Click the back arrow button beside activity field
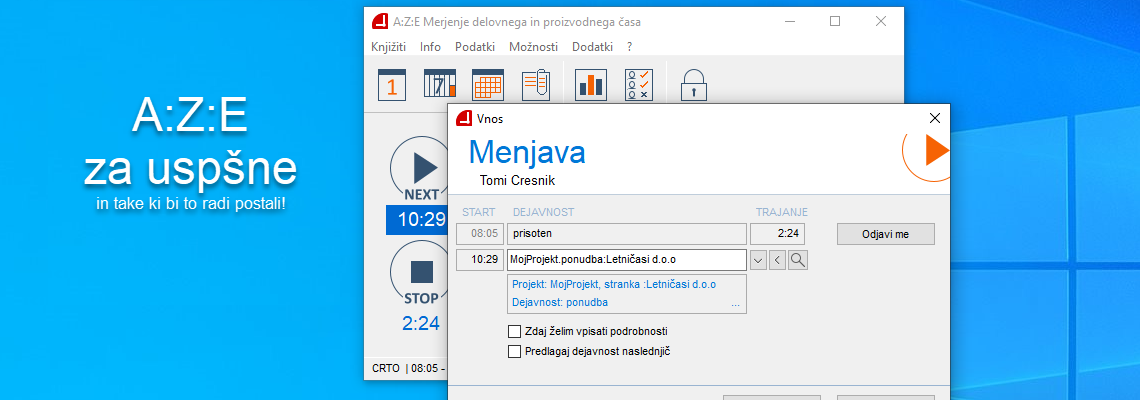 click(777, 260)
